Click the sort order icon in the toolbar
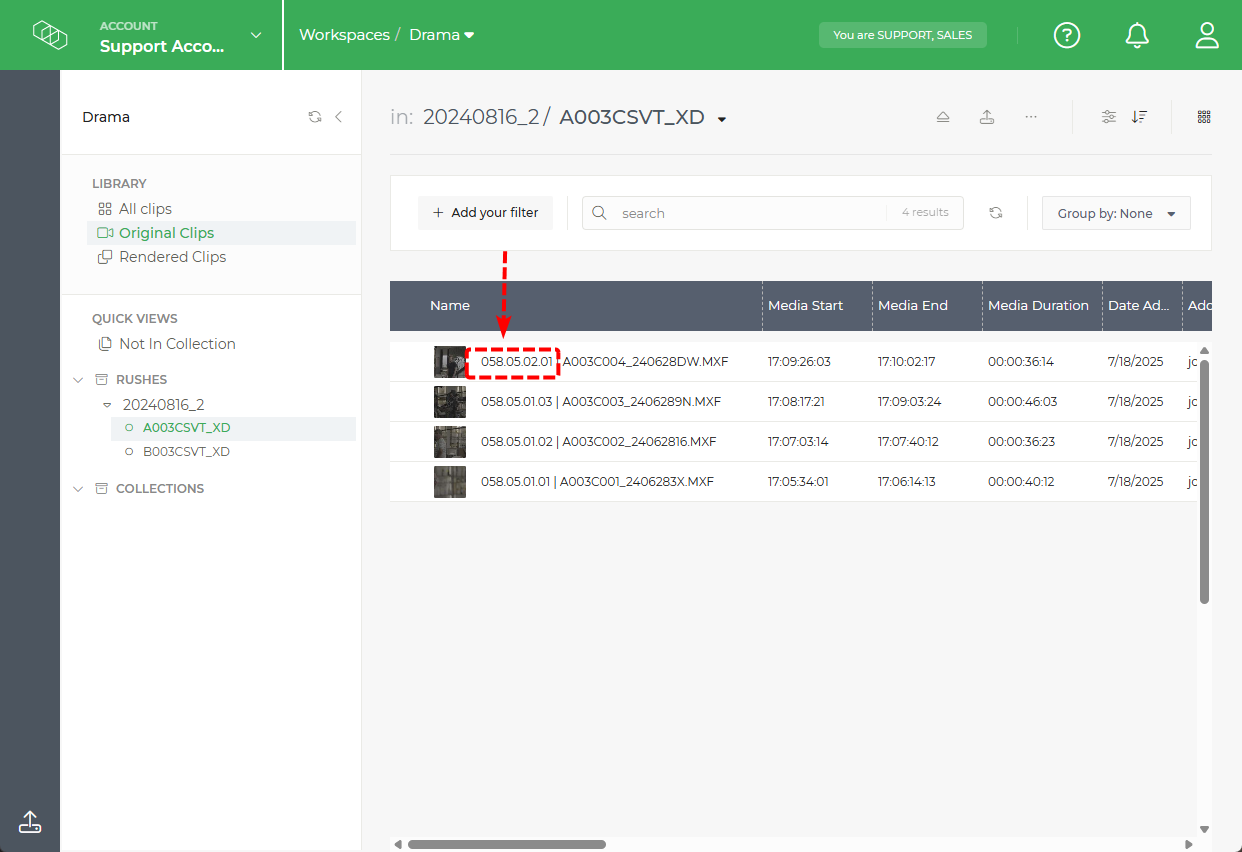This screenshot has width=1242, height=852. pos(1139,116)
